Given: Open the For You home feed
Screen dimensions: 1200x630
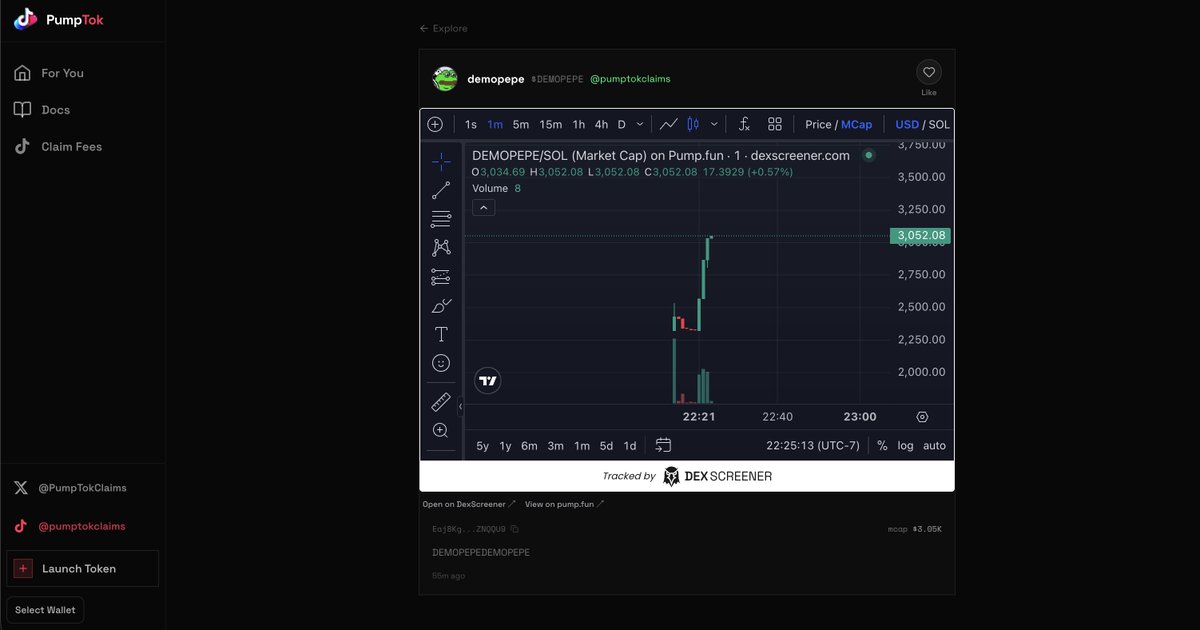Looking at the screenshot, I should pos(62,73).
